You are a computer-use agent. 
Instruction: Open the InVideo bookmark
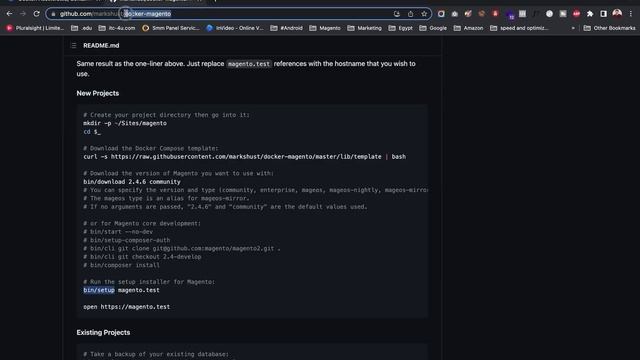click(235, 28)
